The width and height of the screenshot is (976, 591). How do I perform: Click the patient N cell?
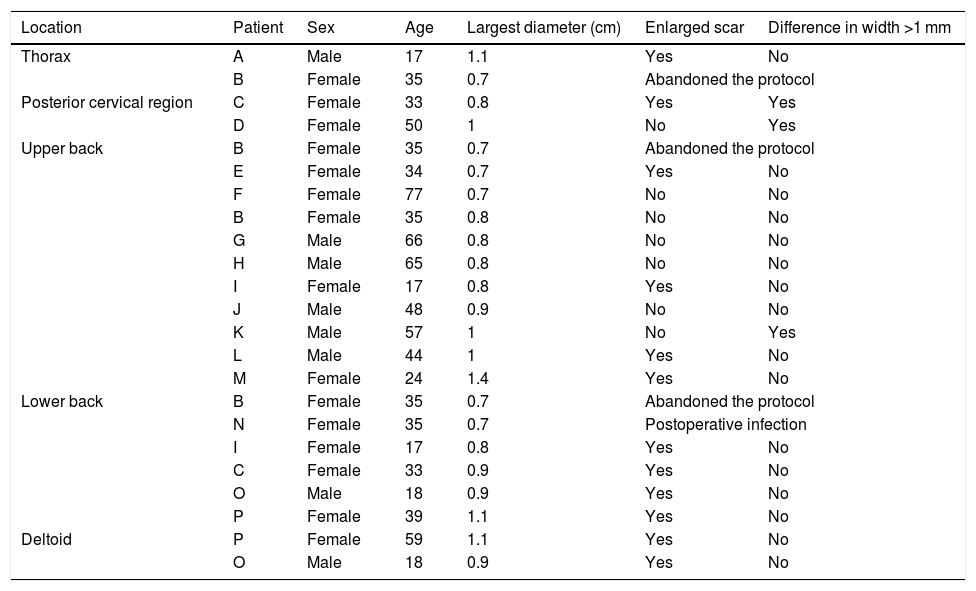pyautogui.click(x=238, y=424)
